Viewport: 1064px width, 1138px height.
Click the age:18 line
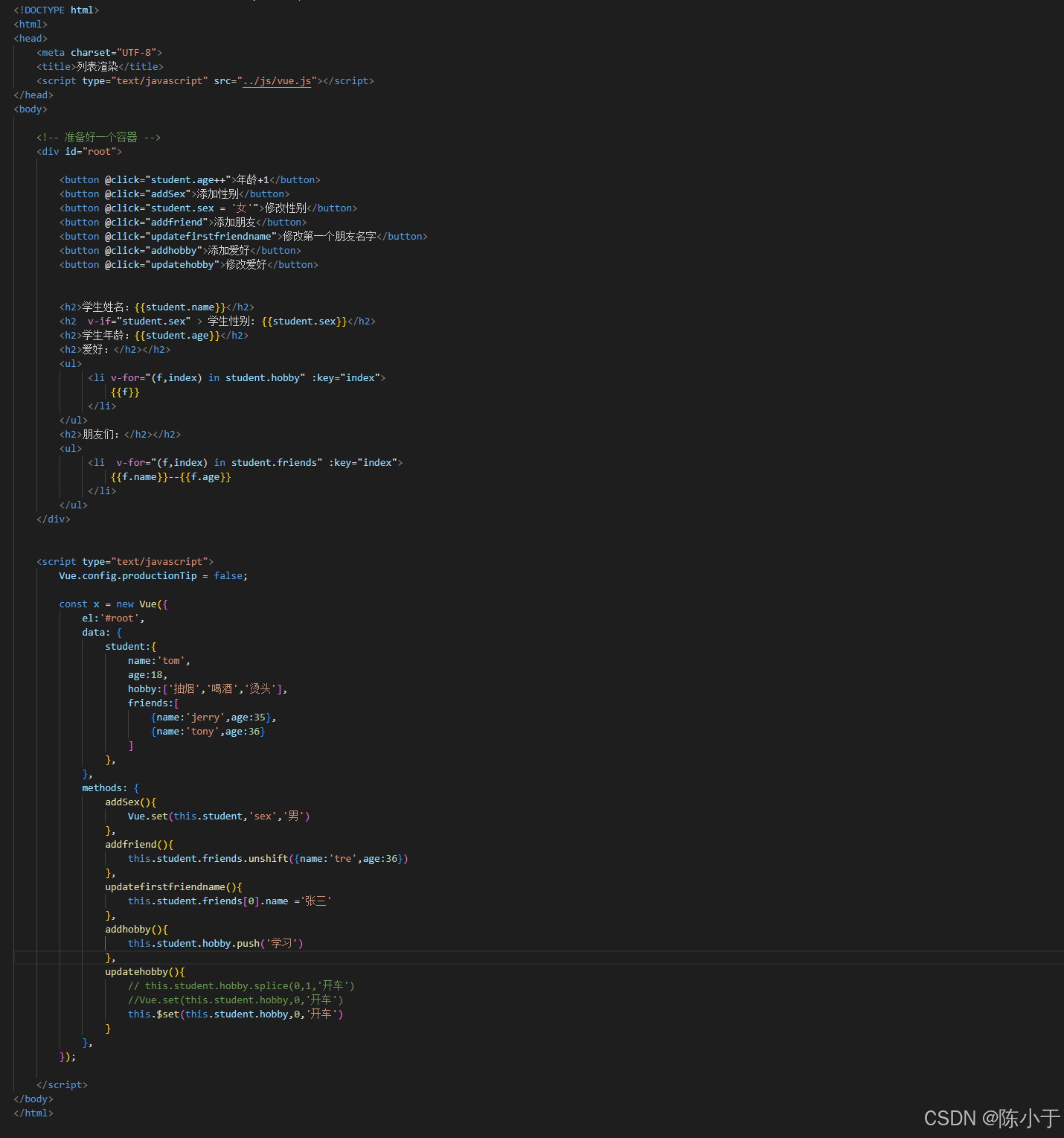(147, 674)
